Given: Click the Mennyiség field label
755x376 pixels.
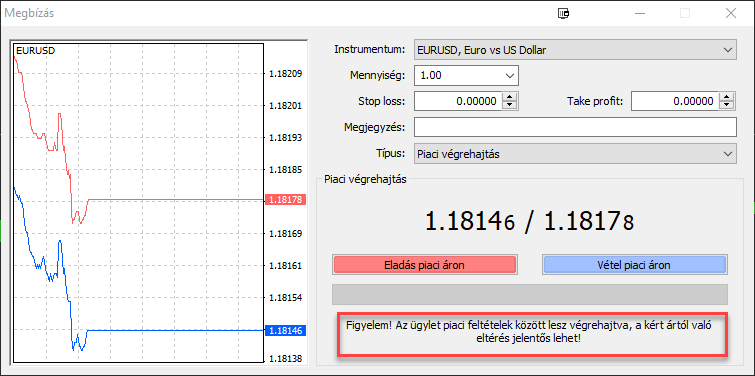Looking at the screenshot, I should (378, 76).
